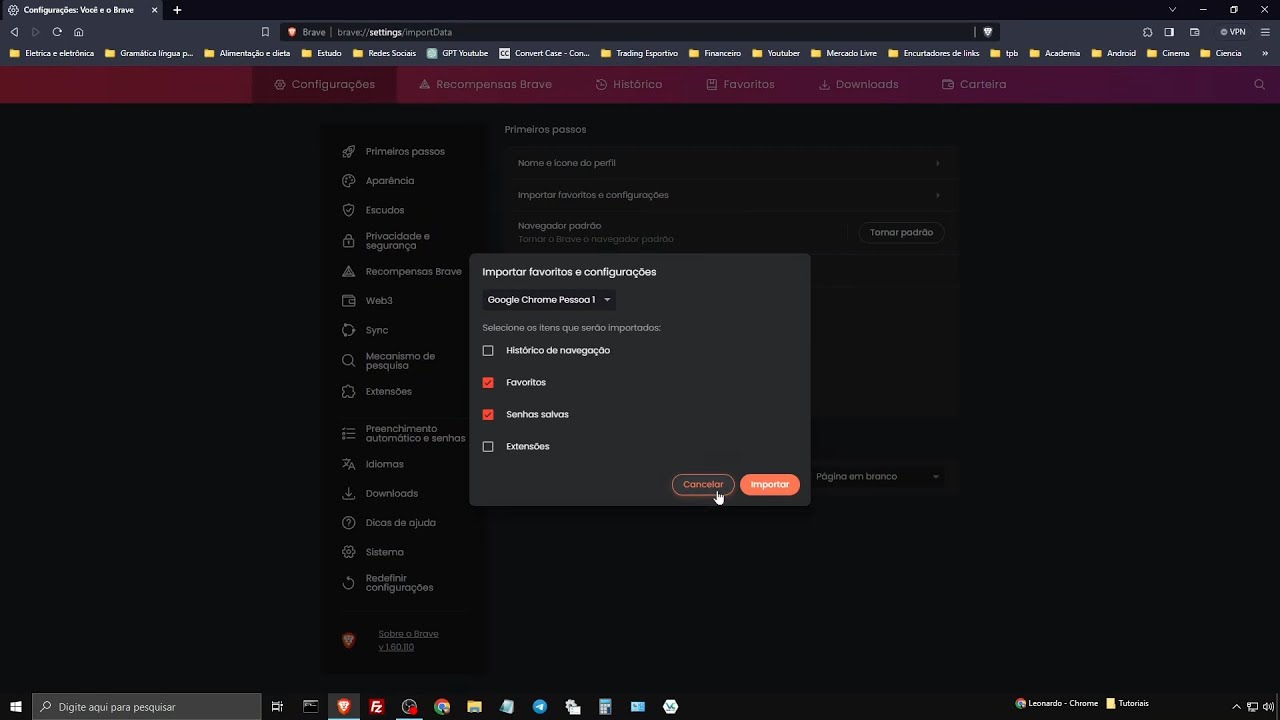Open the Downloads top tab
Image resolution: width=1280 pixels, height=720 pixels.
point(858,85)
